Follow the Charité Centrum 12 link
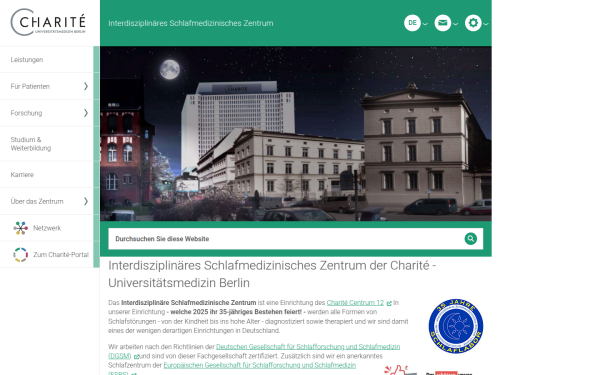Viewport: 600px width, 375px height. pos(355,303)
